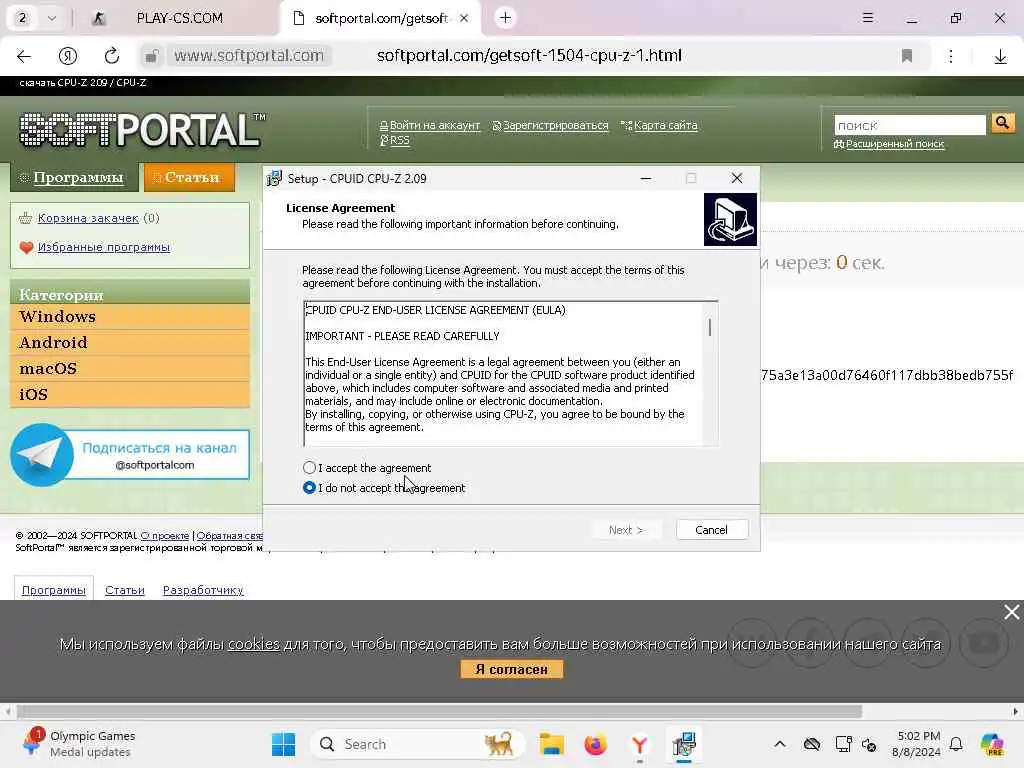Open the 'Войти на аккаунт' link
The image size is (1024, 768).
coord(434,125)
